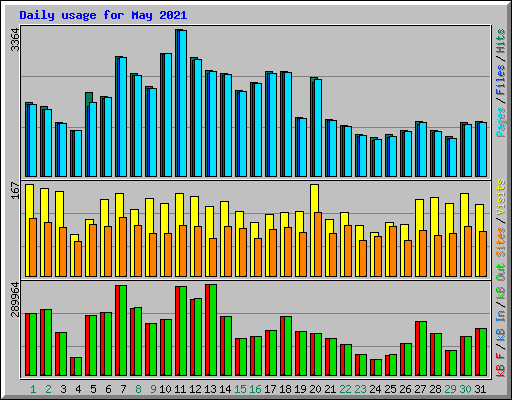Click x-axis day label 10
The height and width of the screenshot is (400, 512).
[x=165, y=389]
